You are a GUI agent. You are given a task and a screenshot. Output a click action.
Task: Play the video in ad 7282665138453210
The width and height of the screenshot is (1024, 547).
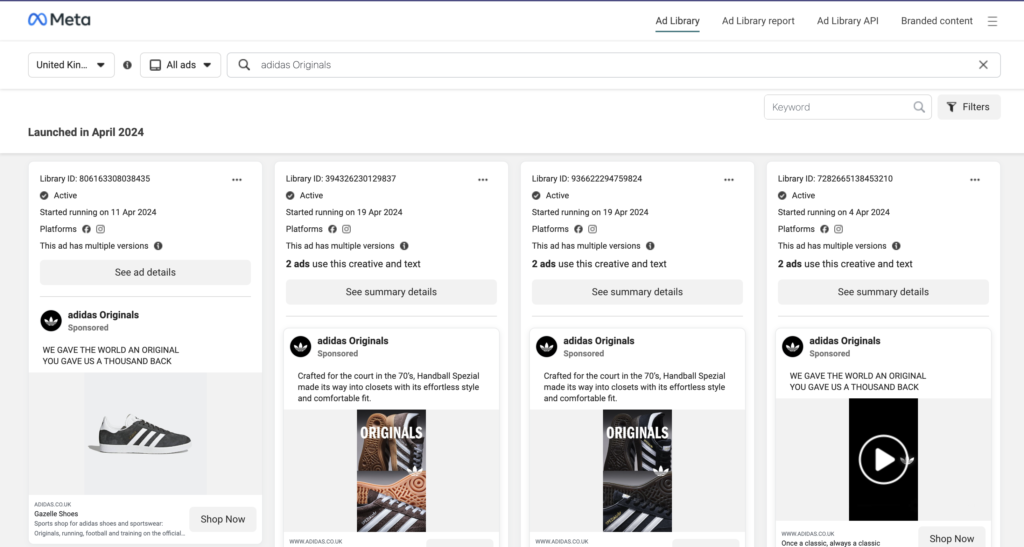pos(883,460)
